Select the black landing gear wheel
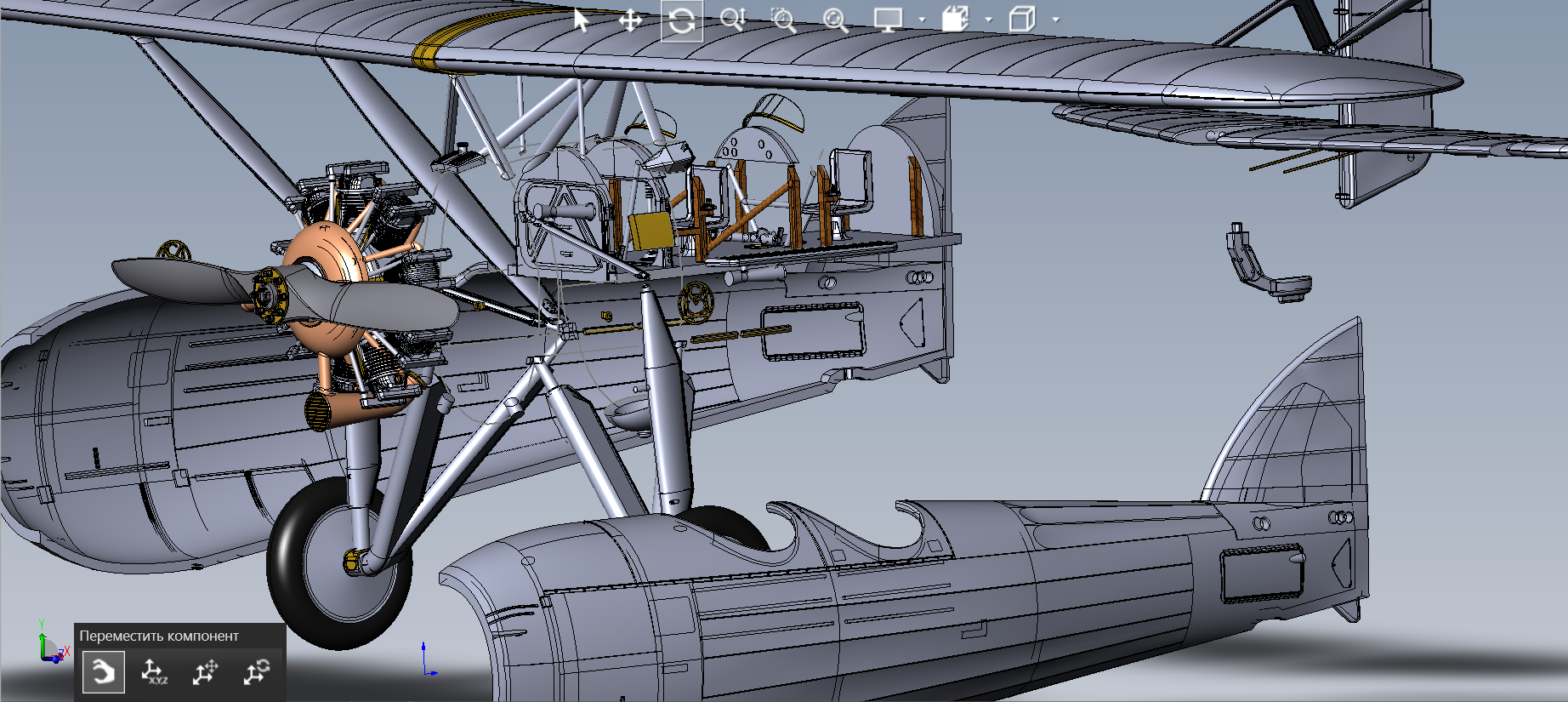 (x=340, y=562)
